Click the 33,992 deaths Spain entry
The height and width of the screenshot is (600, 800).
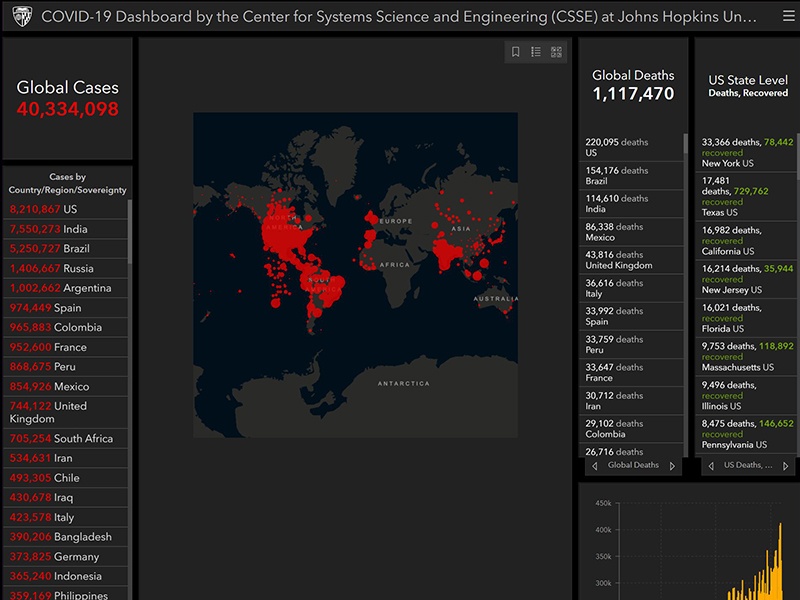[x=631, y=316]
